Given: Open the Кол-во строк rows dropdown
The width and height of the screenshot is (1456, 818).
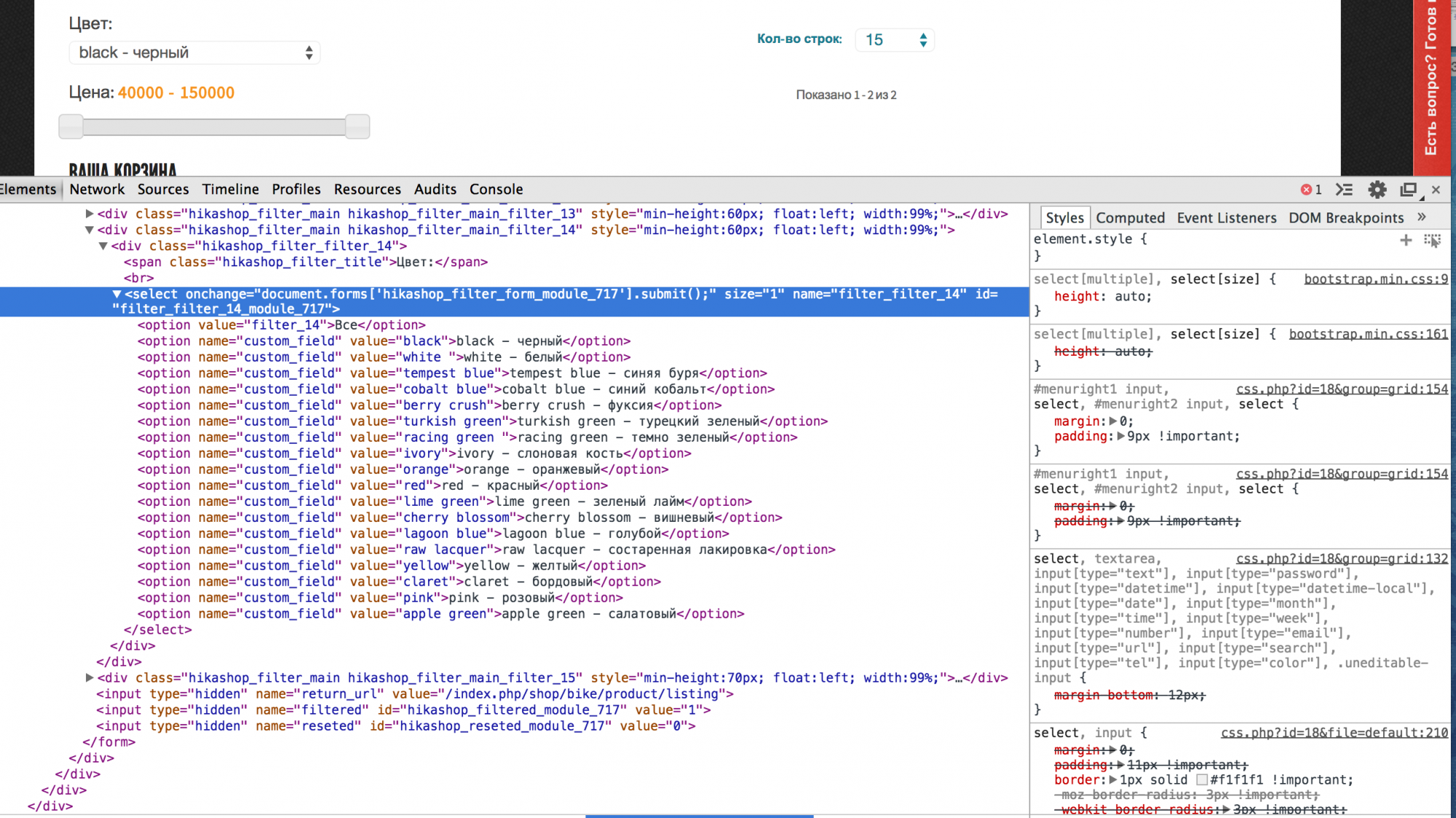Looking at the screenshot, I should (895, 40).
